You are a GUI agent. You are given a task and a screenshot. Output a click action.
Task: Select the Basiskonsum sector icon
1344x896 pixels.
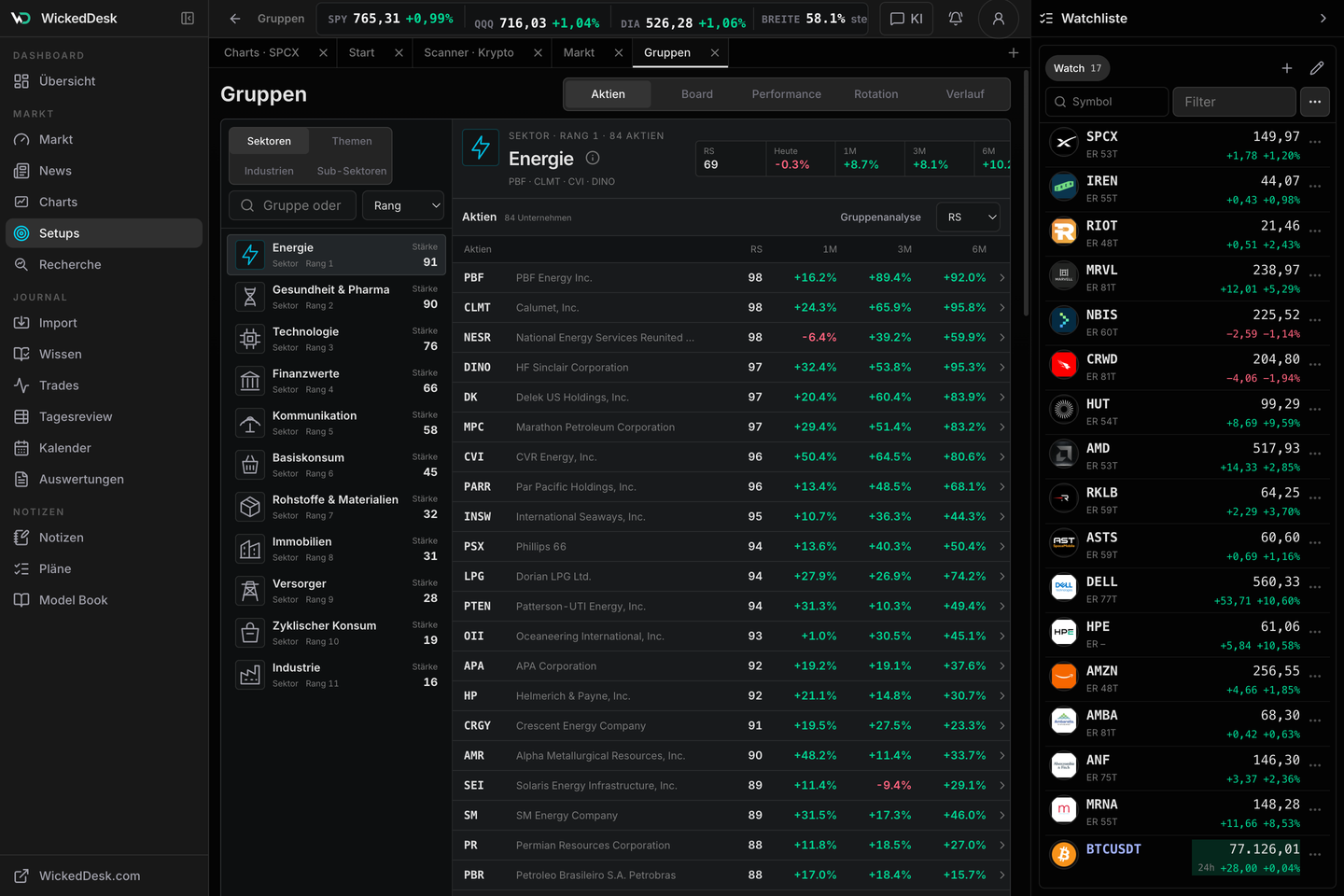[250, 465]
